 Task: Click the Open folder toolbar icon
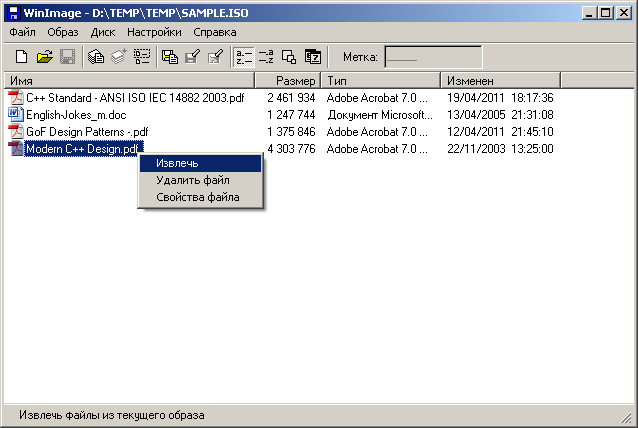click(x=44, y=57)
